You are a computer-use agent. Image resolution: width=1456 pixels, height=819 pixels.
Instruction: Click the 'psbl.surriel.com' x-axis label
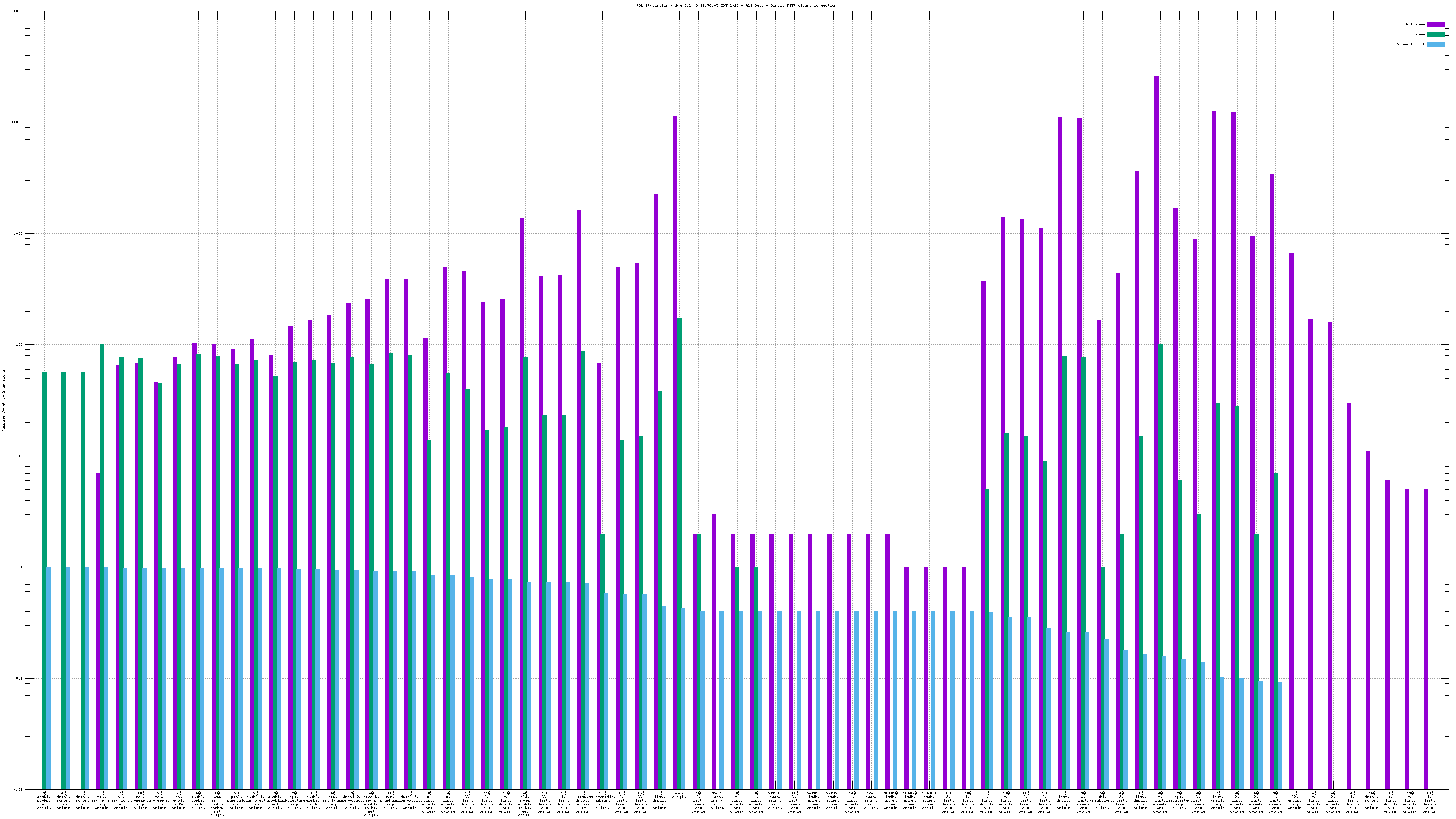click(x=236, y=800)
